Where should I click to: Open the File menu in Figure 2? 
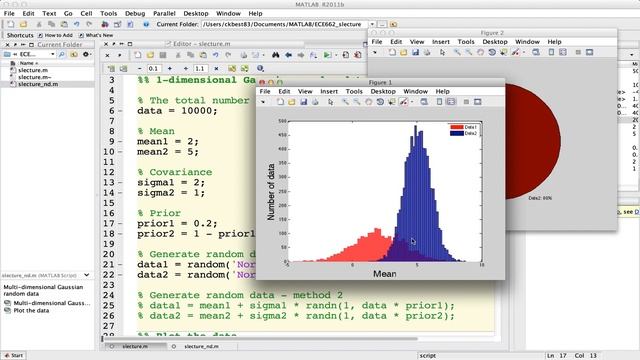(x=377, y=42)
